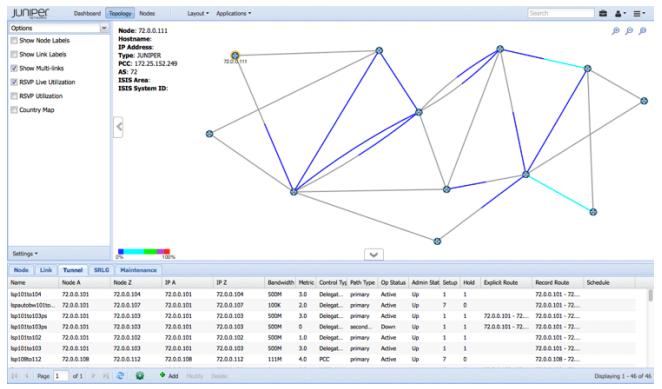The height and width of the screenshot is (389, 662).
Task: Click the page number input field
Action: pos(61,375)
